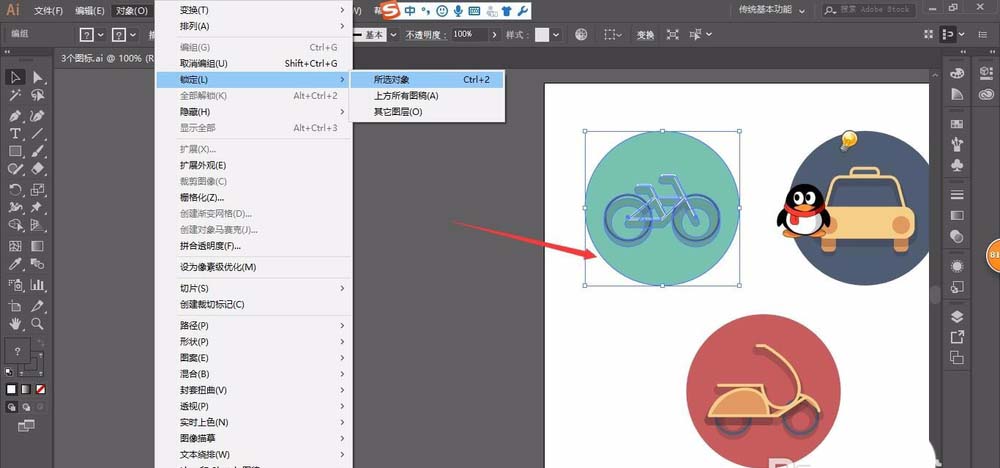Open the Symbols club panel icon

pyautogui.click(x=957, y=165)
